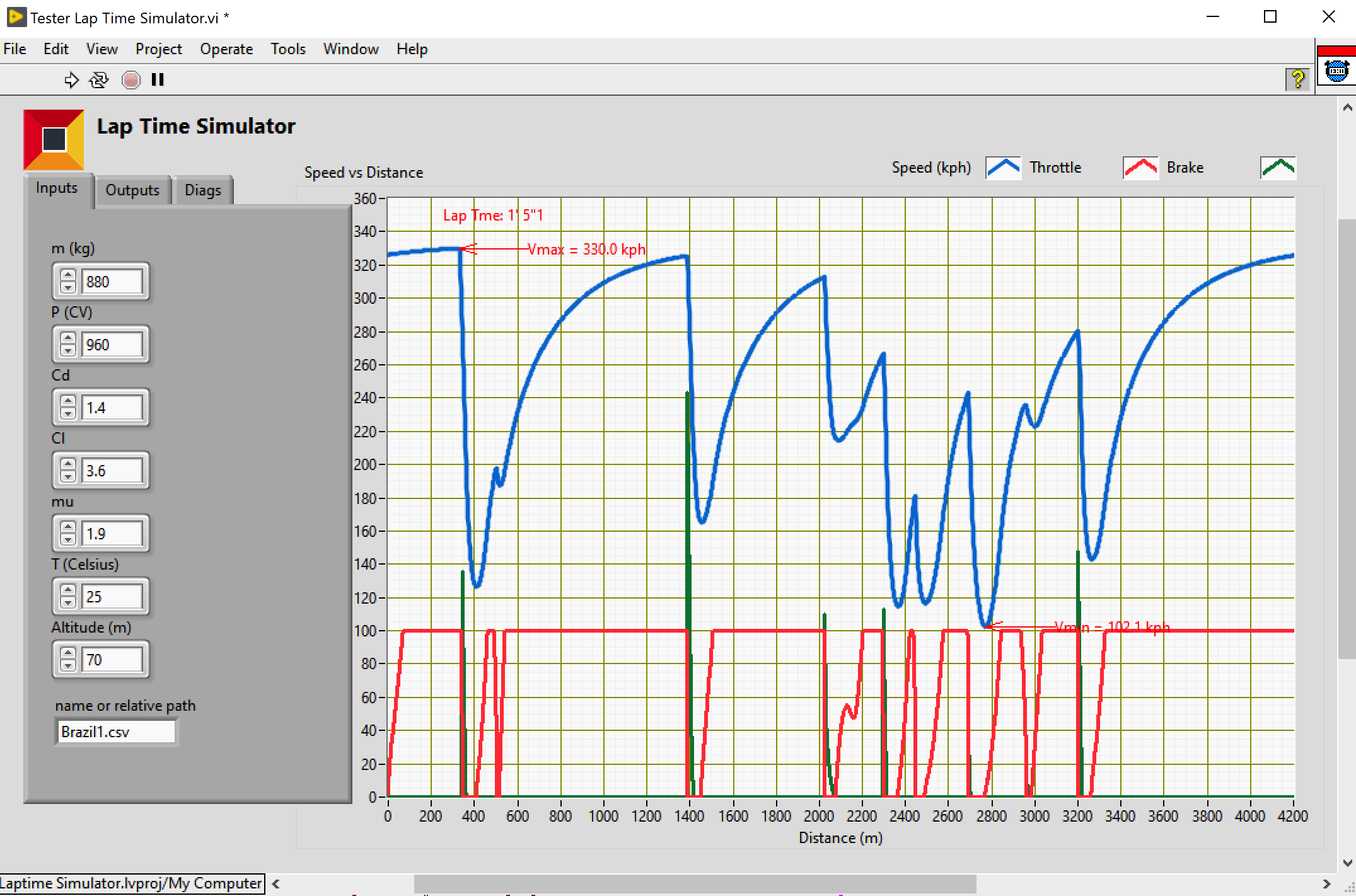Viewport: 1356px width, 896px height.
Task: Click the Run Continuously button
Action: (99, 80)
